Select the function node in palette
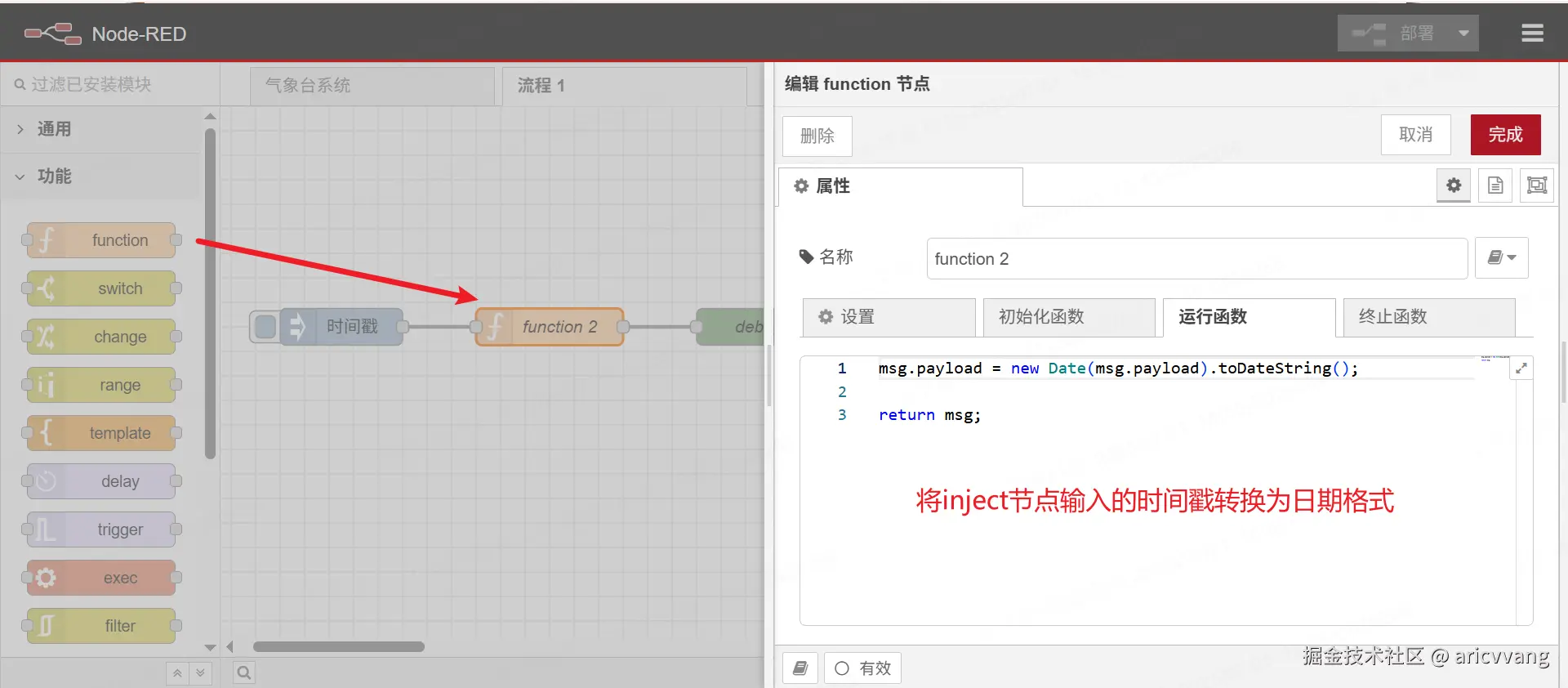This screenshot has height=688, width=1568. [101, 240]
